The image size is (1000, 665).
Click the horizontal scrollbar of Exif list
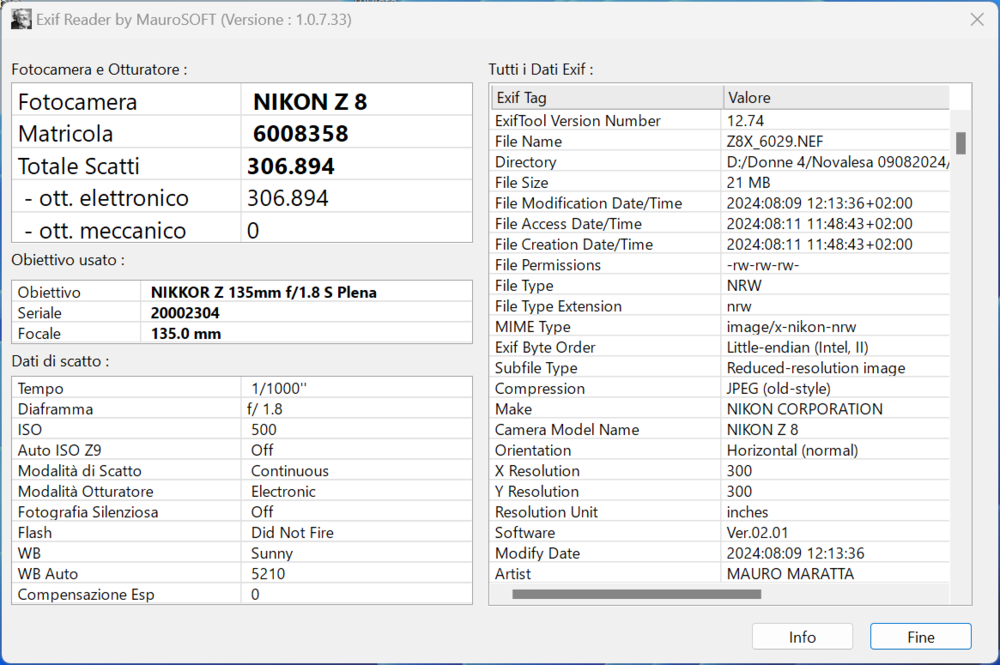pyautogui.click(x=636, y=594)
